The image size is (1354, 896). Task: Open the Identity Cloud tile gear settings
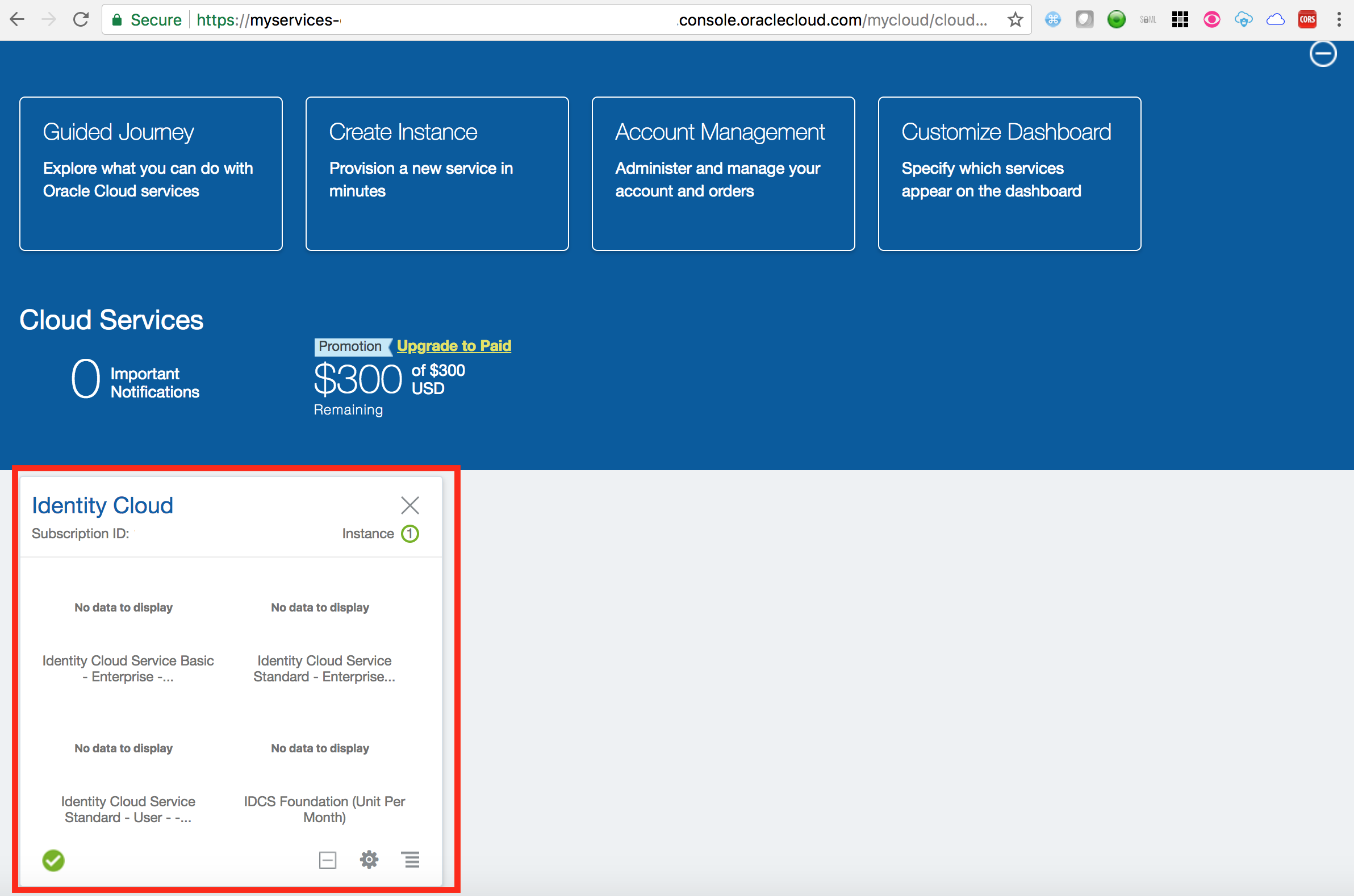coord(369,860)
